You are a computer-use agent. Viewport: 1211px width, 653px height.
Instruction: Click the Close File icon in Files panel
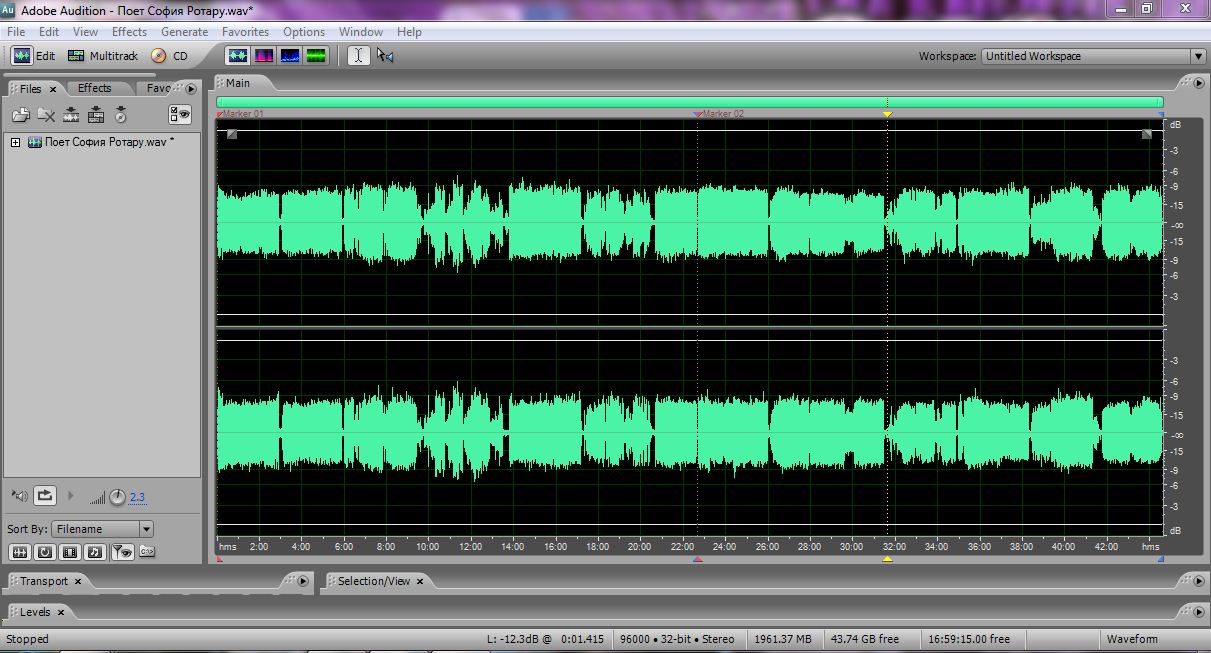tap(45, 114)
